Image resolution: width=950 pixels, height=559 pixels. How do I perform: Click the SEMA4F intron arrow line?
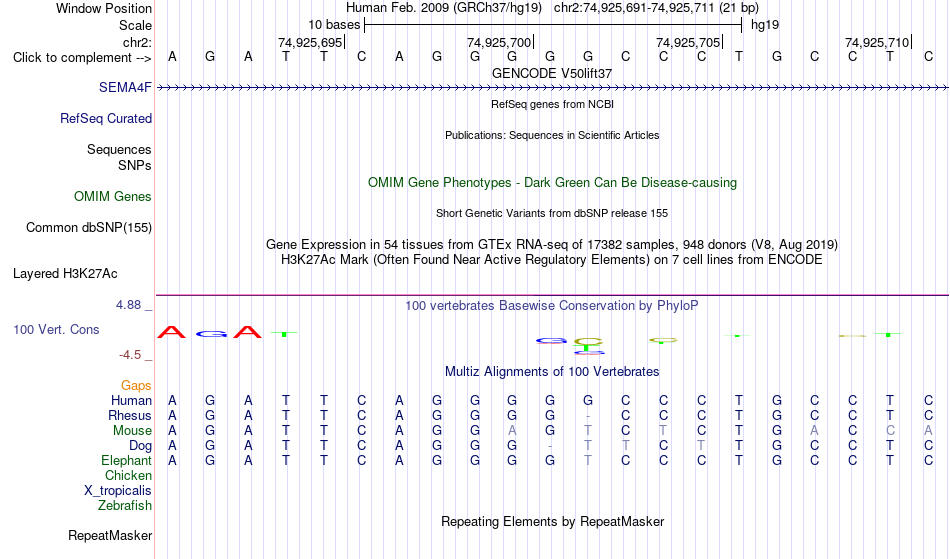point(552,88)
